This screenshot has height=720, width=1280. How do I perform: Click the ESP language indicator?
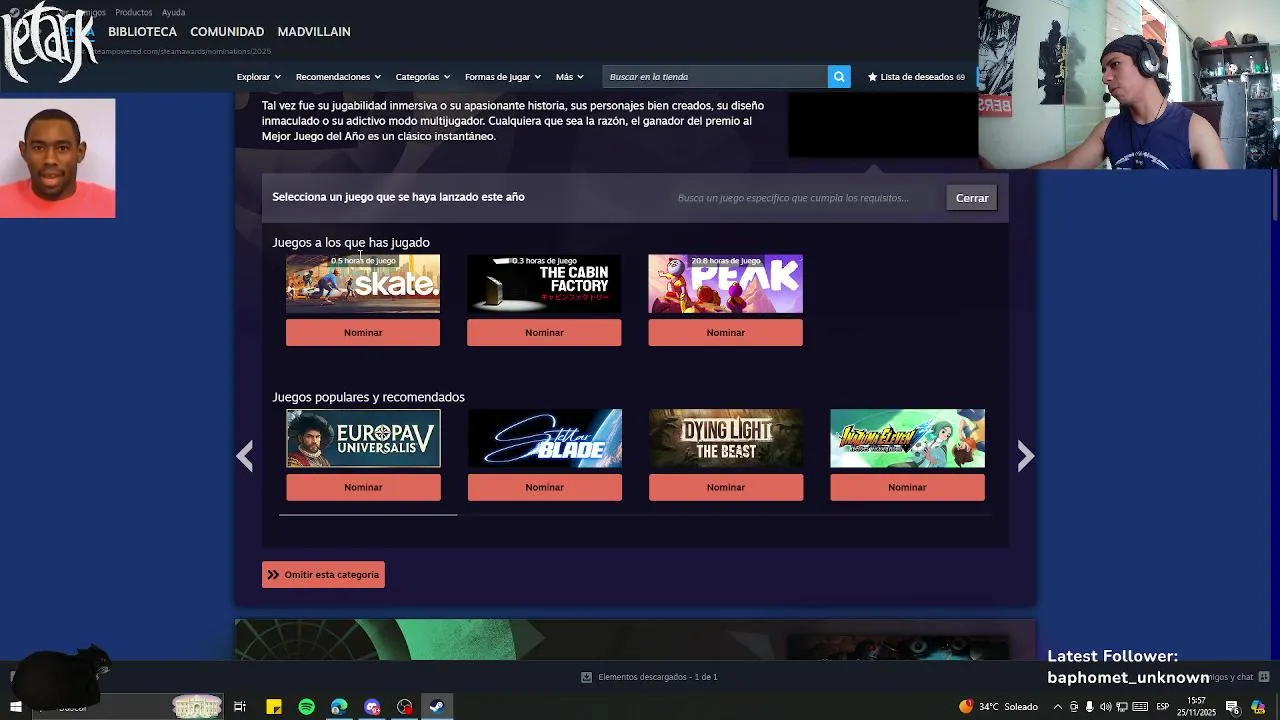1163,707
